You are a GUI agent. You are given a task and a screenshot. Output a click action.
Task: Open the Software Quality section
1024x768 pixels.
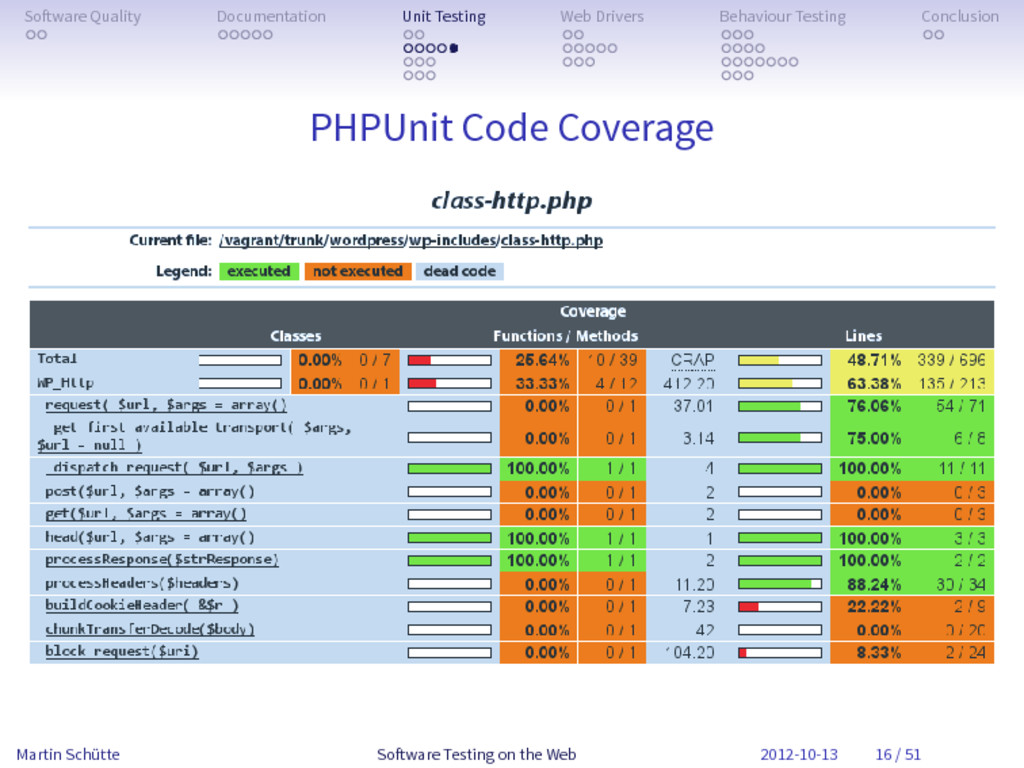tap(83, 16)
